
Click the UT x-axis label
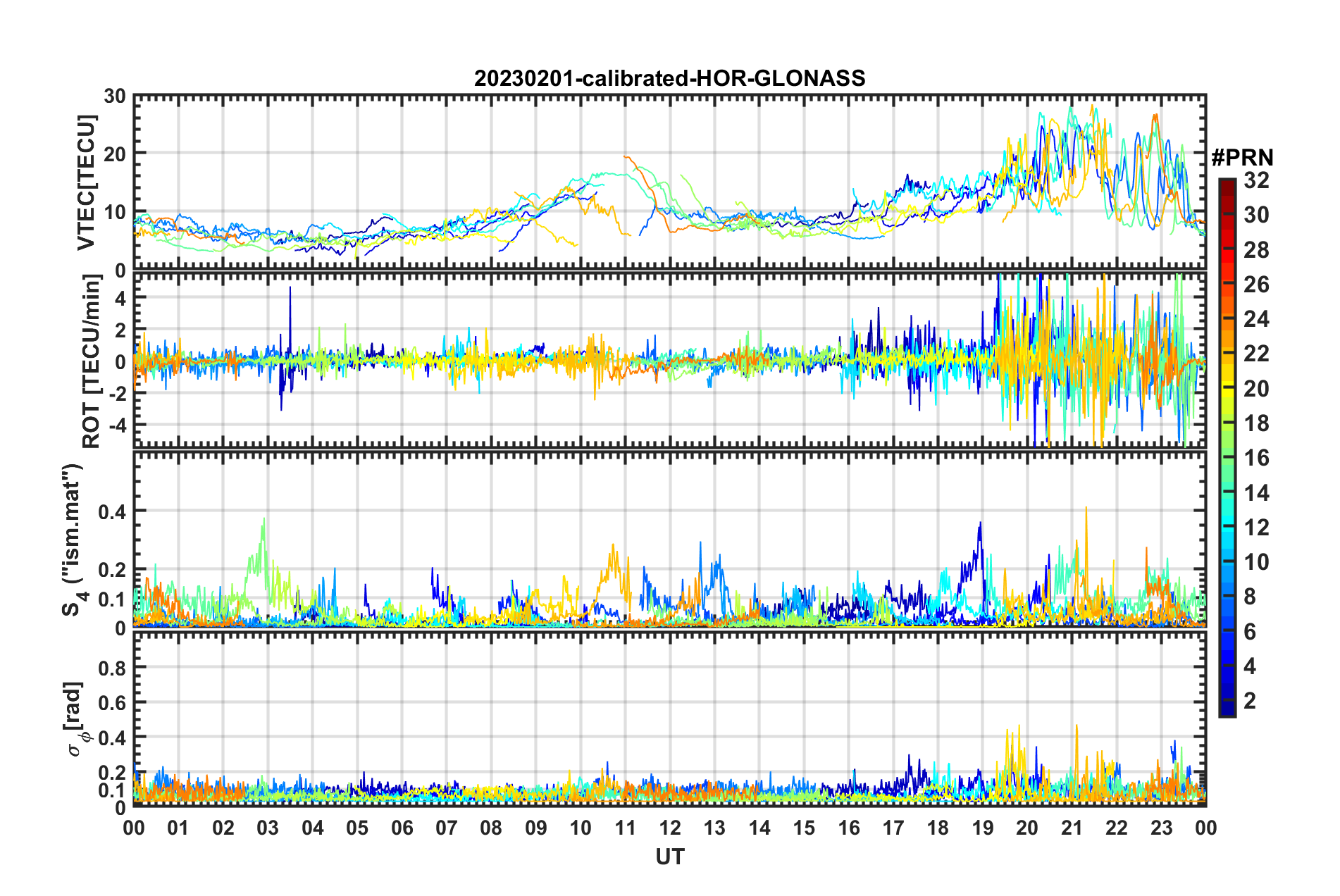tap(670, 856)
